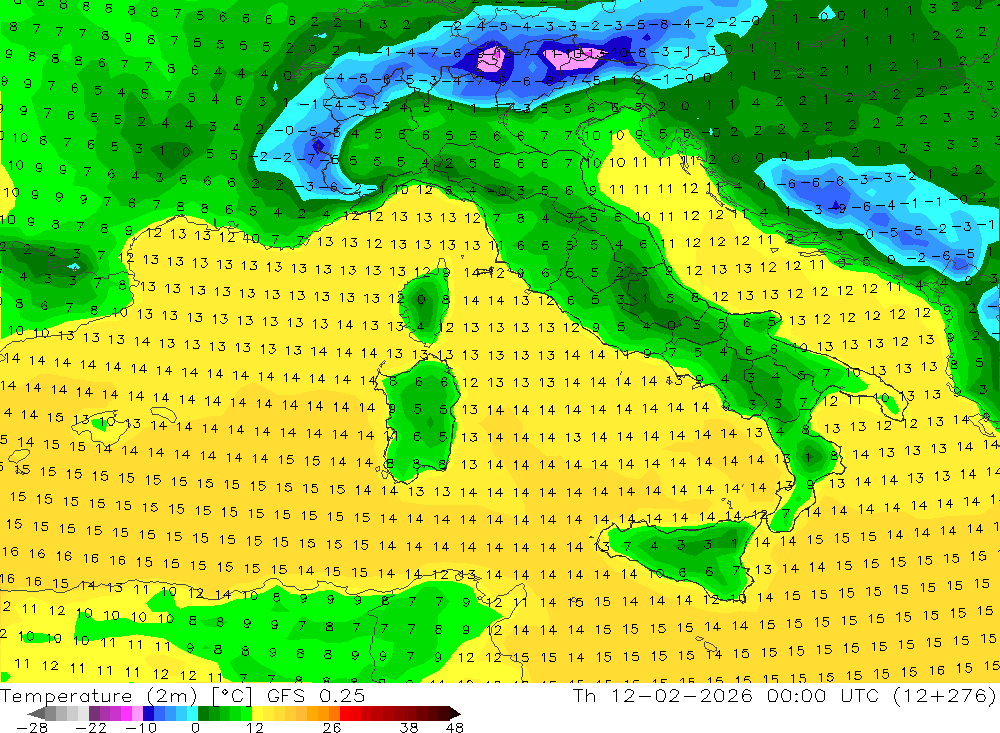The height and width of the screenshot is (733, 1000).
Task: Select the bright red legend swatch after 26
Action: 345,713
